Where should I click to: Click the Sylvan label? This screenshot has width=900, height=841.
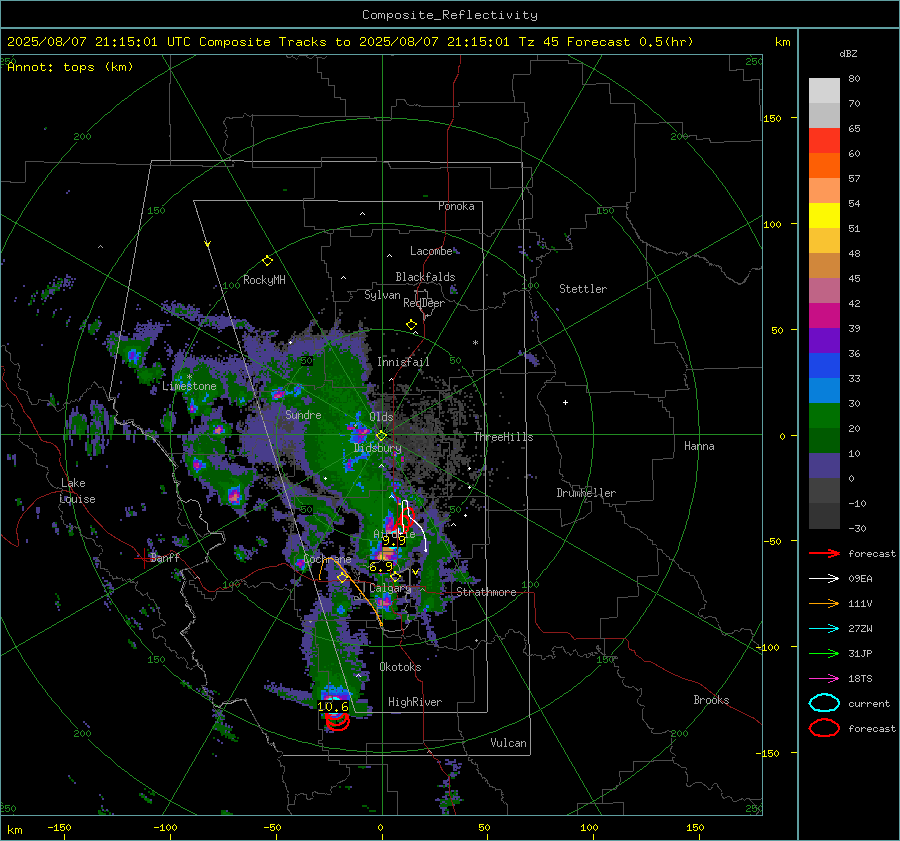(x=382, y=295)
